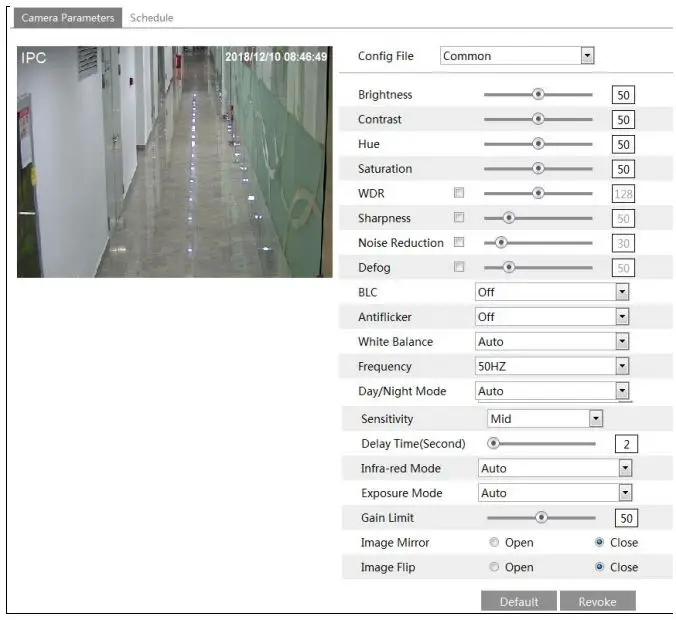
Task: Click the Sharpness slider handle
Action: pyautogui.click(x=509, y=218)
